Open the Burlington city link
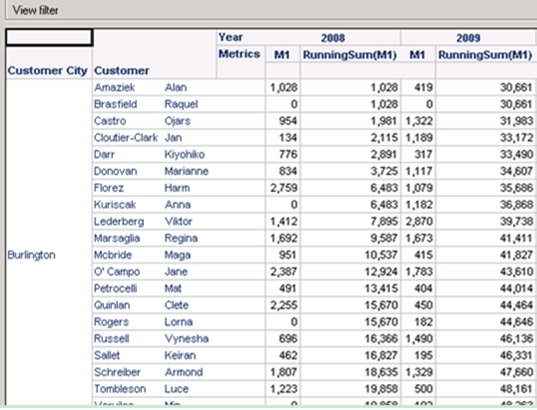 click(32, 255)
